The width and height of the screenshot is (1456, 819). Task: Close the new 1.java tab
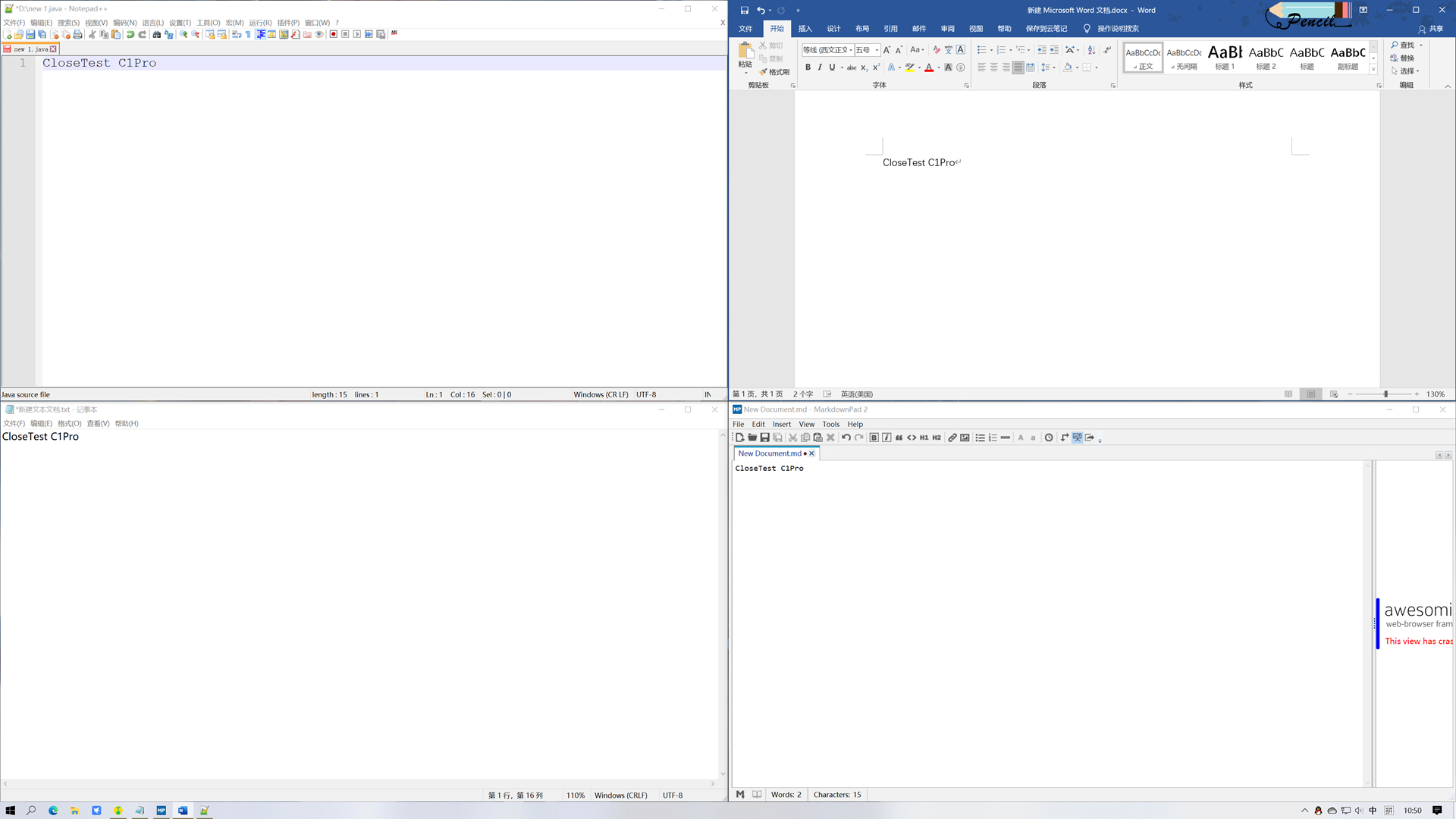[53, 49]
